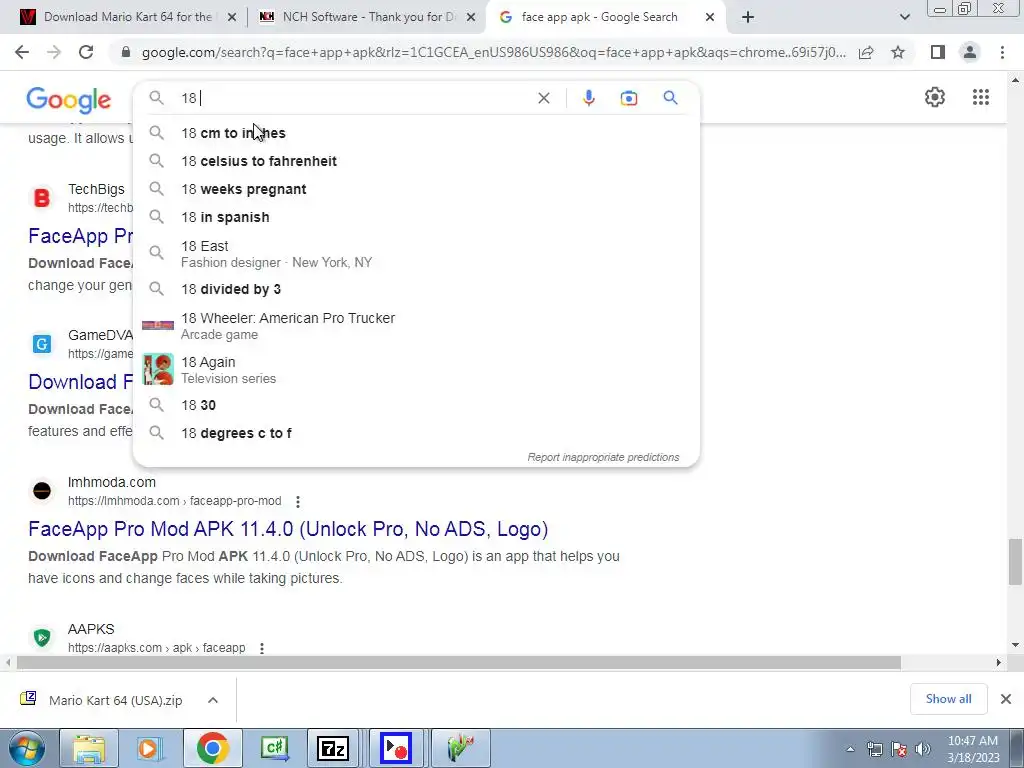
Task: Choose suggestion 18 degrees c to f
Action: click(416, 434)
